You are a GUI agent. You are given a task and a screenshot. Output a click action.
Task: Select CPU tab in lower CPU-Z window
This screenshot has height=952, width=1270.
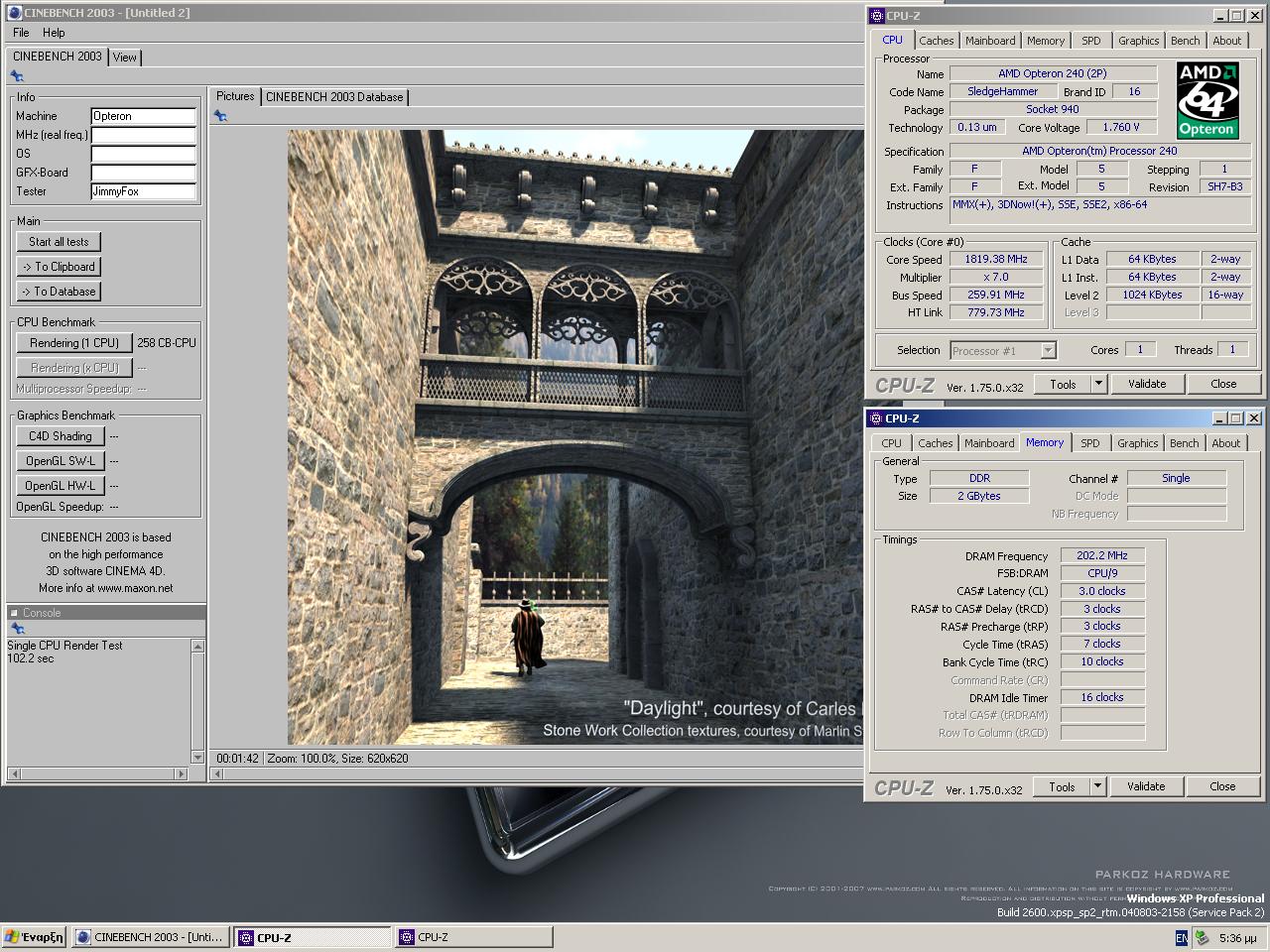[892, 443]
